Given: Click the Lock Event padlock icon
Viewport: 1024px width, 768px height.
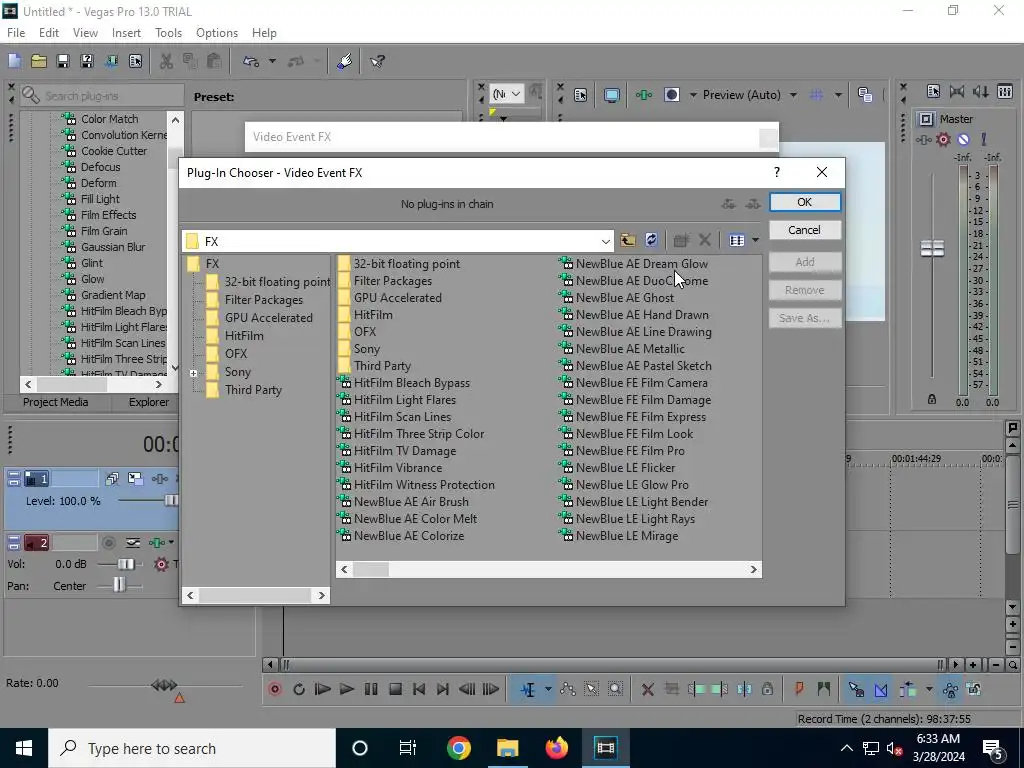Looking at the screenshot, I should pyautogui.click(x=767, y=689).
